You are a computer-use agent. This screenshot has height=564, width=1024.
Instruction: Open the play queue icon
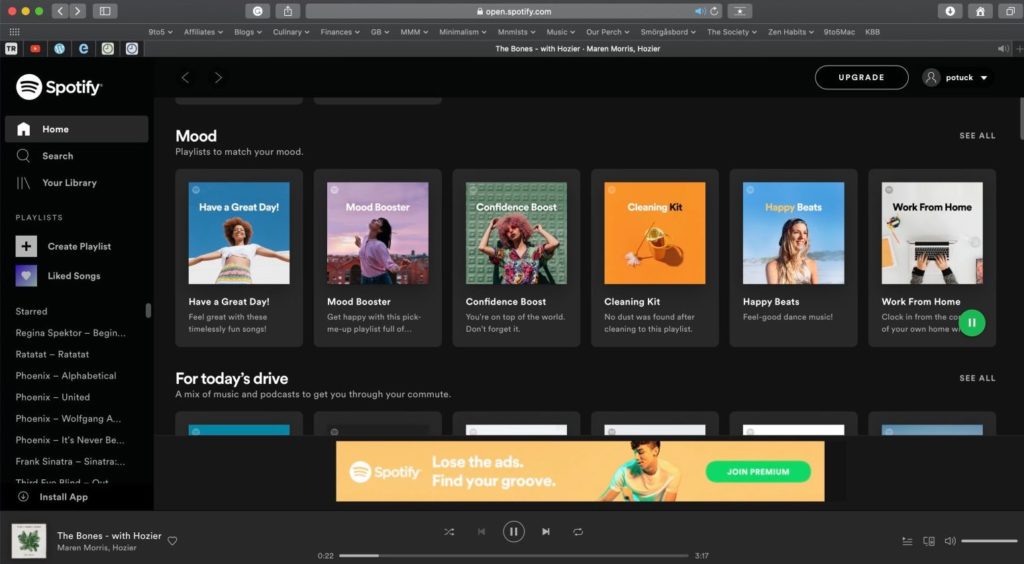907,541
